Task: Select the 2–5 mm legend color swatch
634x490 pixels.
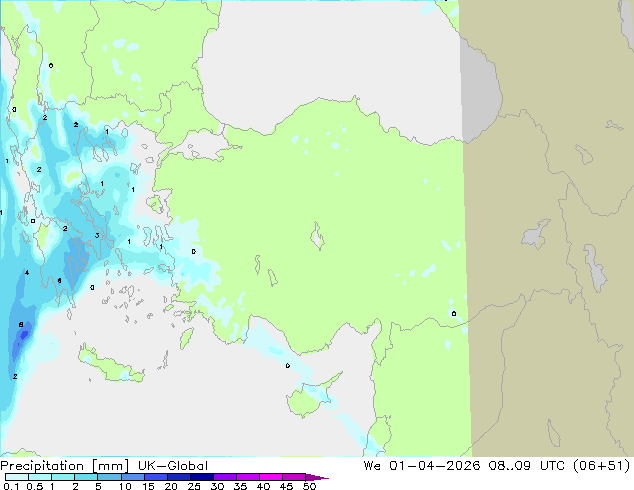Action: (x=86, y=477)
